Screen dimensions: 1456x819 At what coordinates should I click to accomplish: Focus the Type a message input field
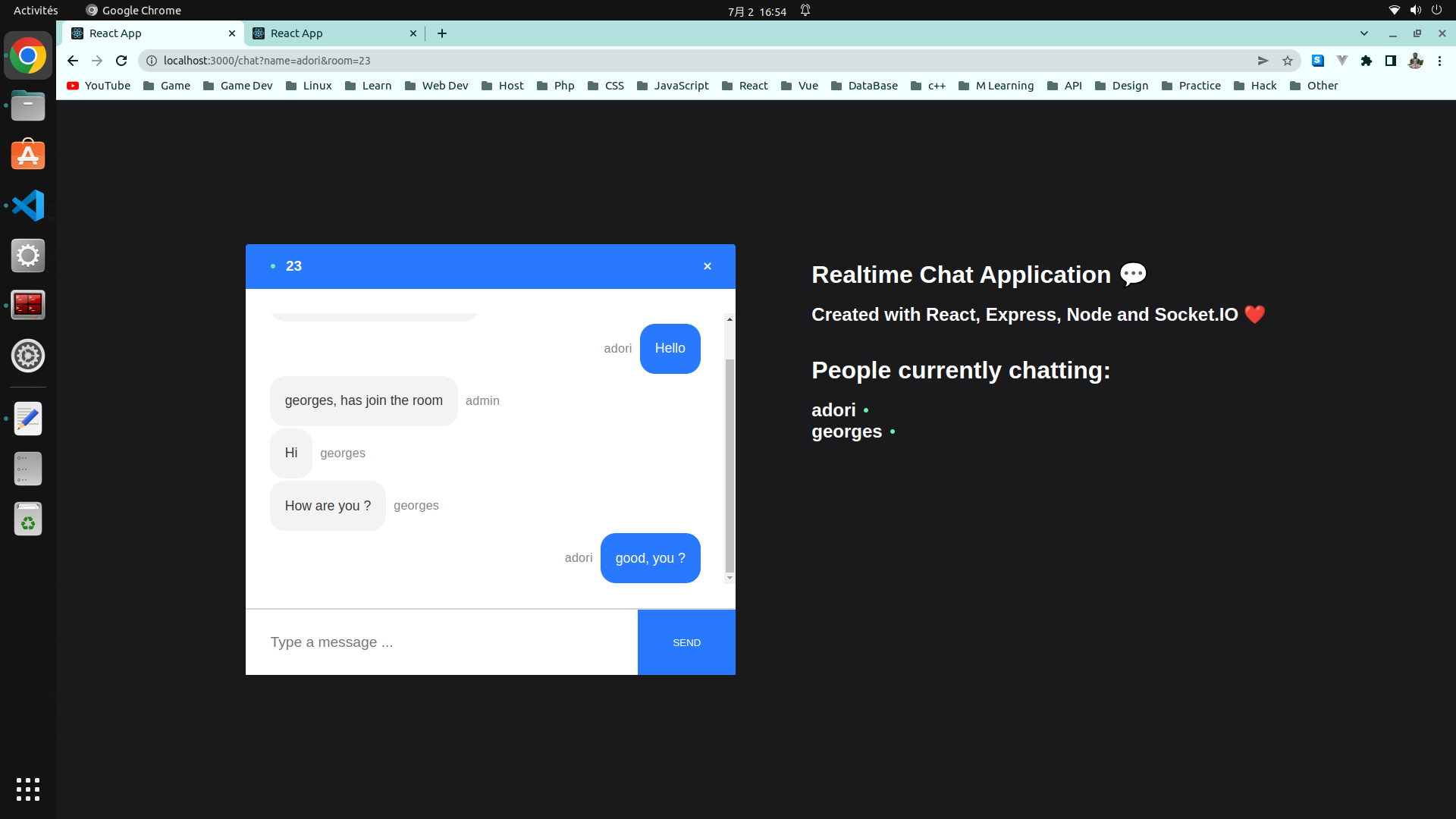tap(441, 642)
